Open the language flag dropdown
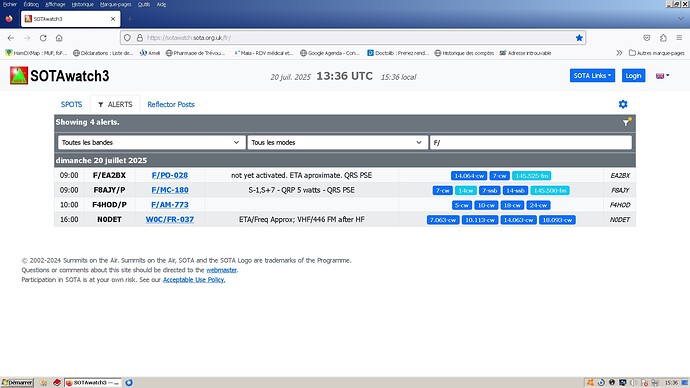Viewport: 690px width, 388px height. (662, 76)
